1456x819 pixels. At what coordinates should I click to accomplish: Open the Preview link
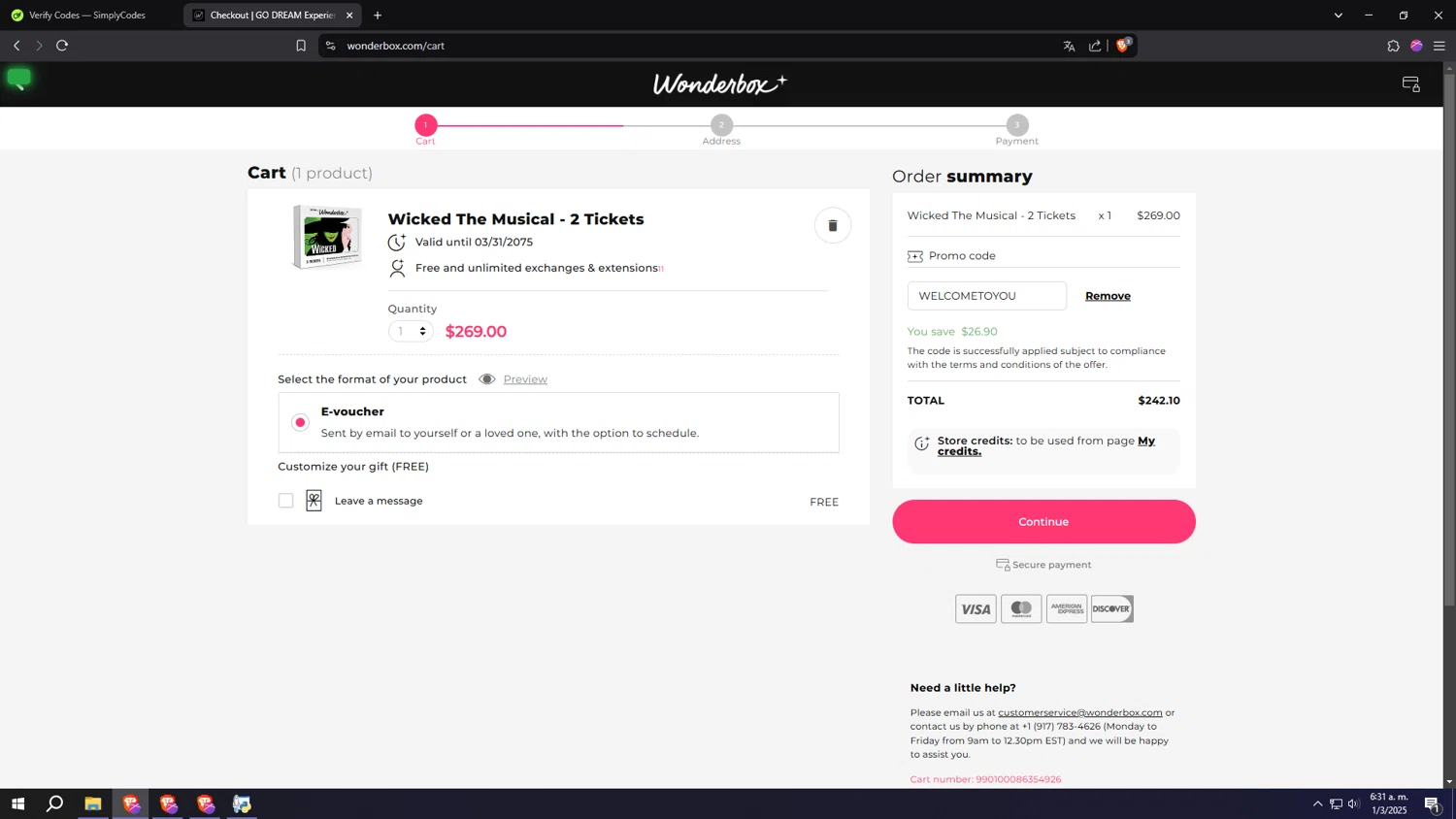pyautogui.click(x=525, y=379)
